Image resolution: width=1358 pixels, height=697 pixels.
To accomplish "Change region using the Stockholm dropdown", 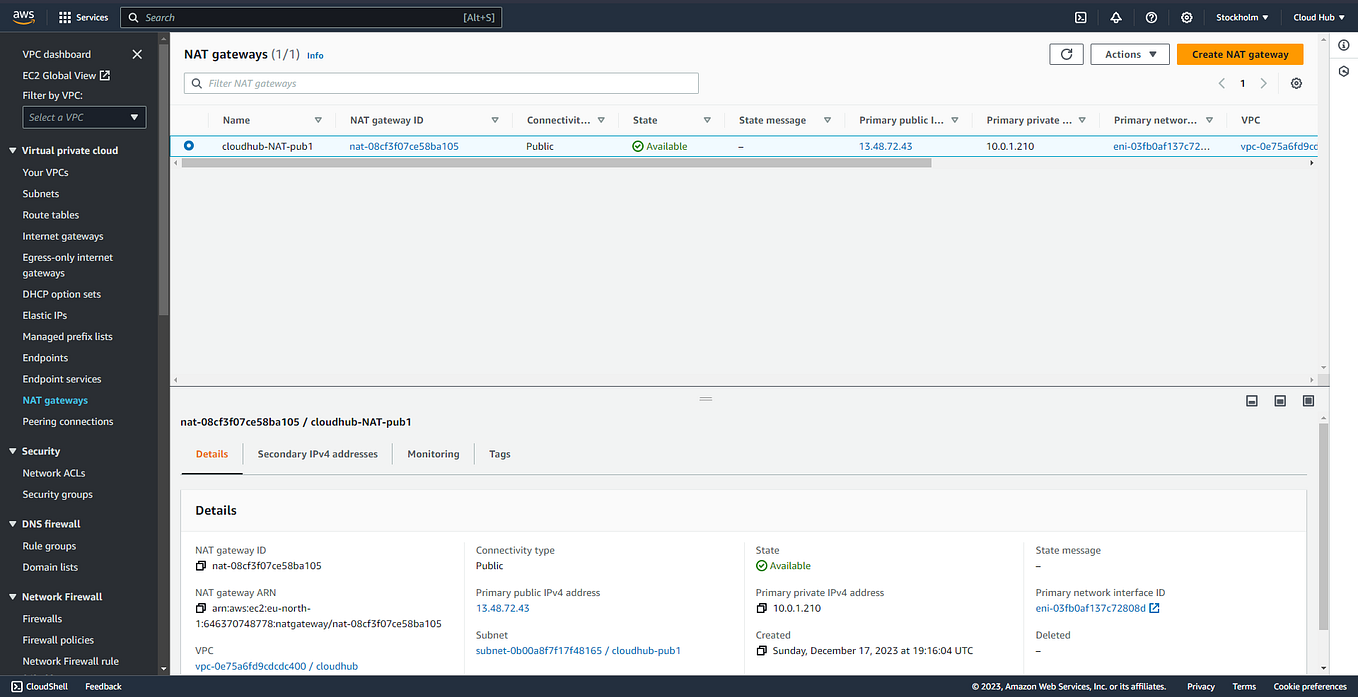I will (1241, 17).
